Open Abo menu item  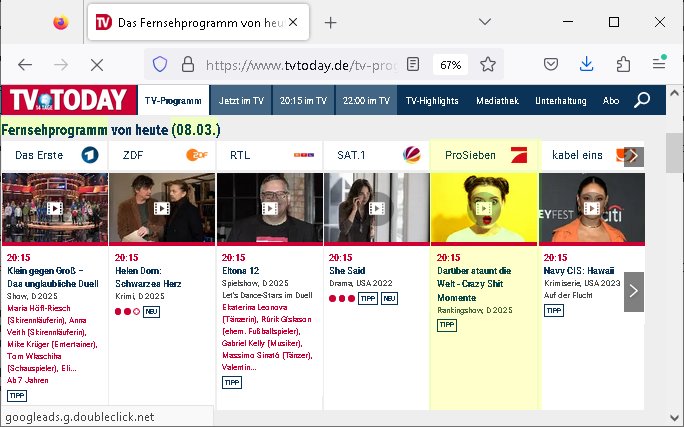coord(611,101)
